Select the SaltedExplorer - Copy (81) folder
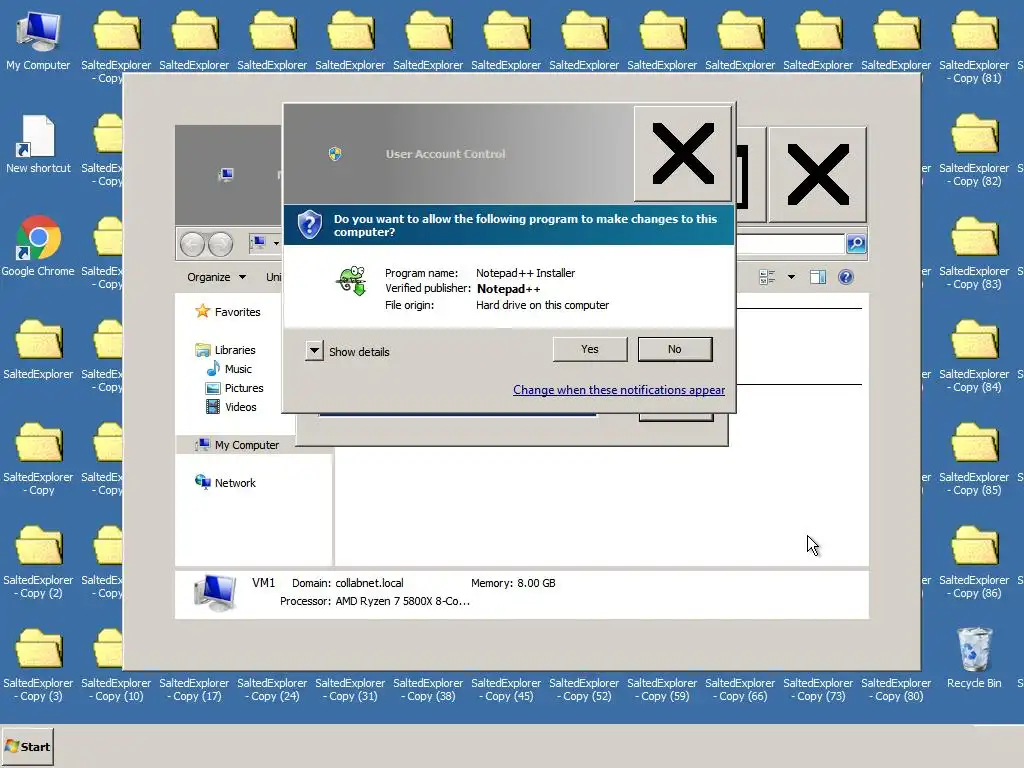Viewport: 1024px width, 768px height. point(974,47)
